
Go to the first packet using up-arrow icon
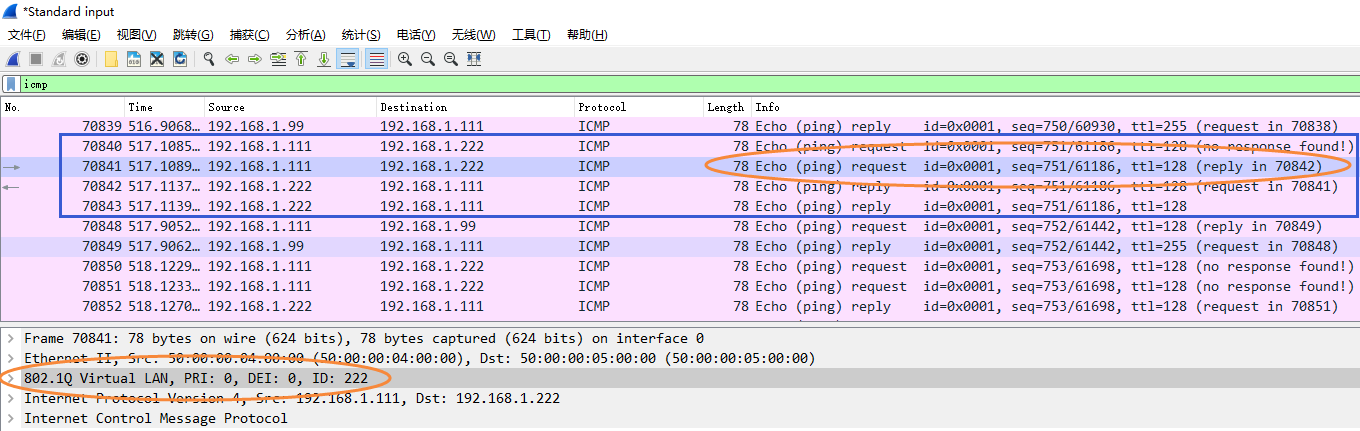pos(301,59)
